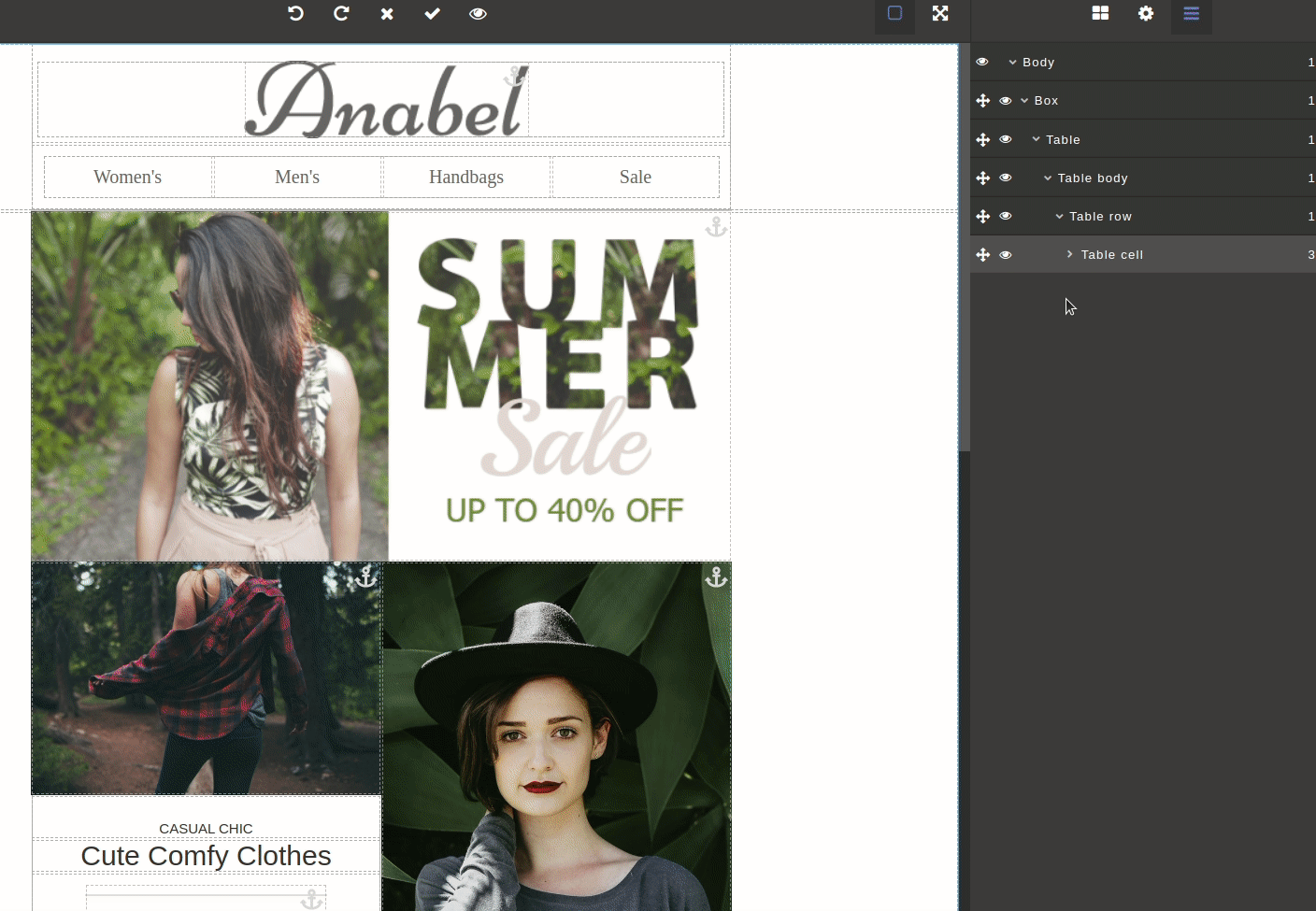Click move handle of Table row layer
This screenshot has width=1316, height=911.
[x=982, y=216]
